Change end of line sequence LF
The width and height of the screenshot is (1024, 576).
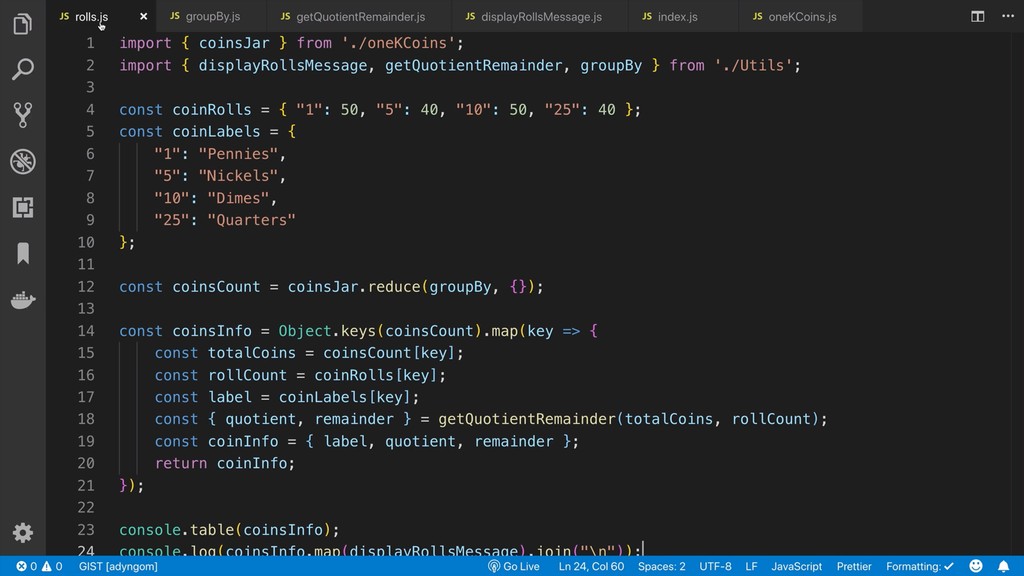[x=751, y=566]
